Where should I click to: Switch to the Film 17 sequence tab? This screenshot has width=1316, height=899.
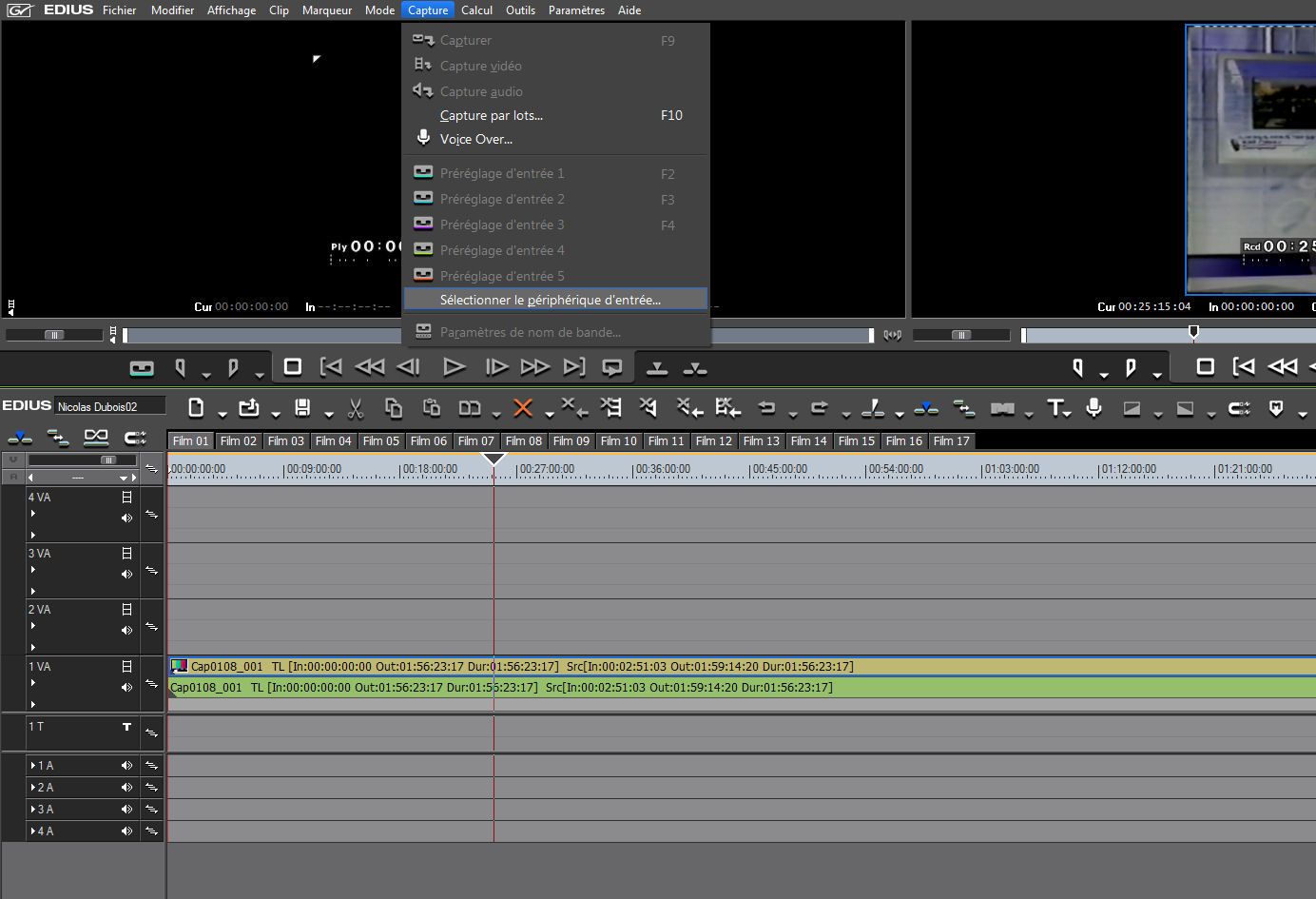[x=952, y=441]
